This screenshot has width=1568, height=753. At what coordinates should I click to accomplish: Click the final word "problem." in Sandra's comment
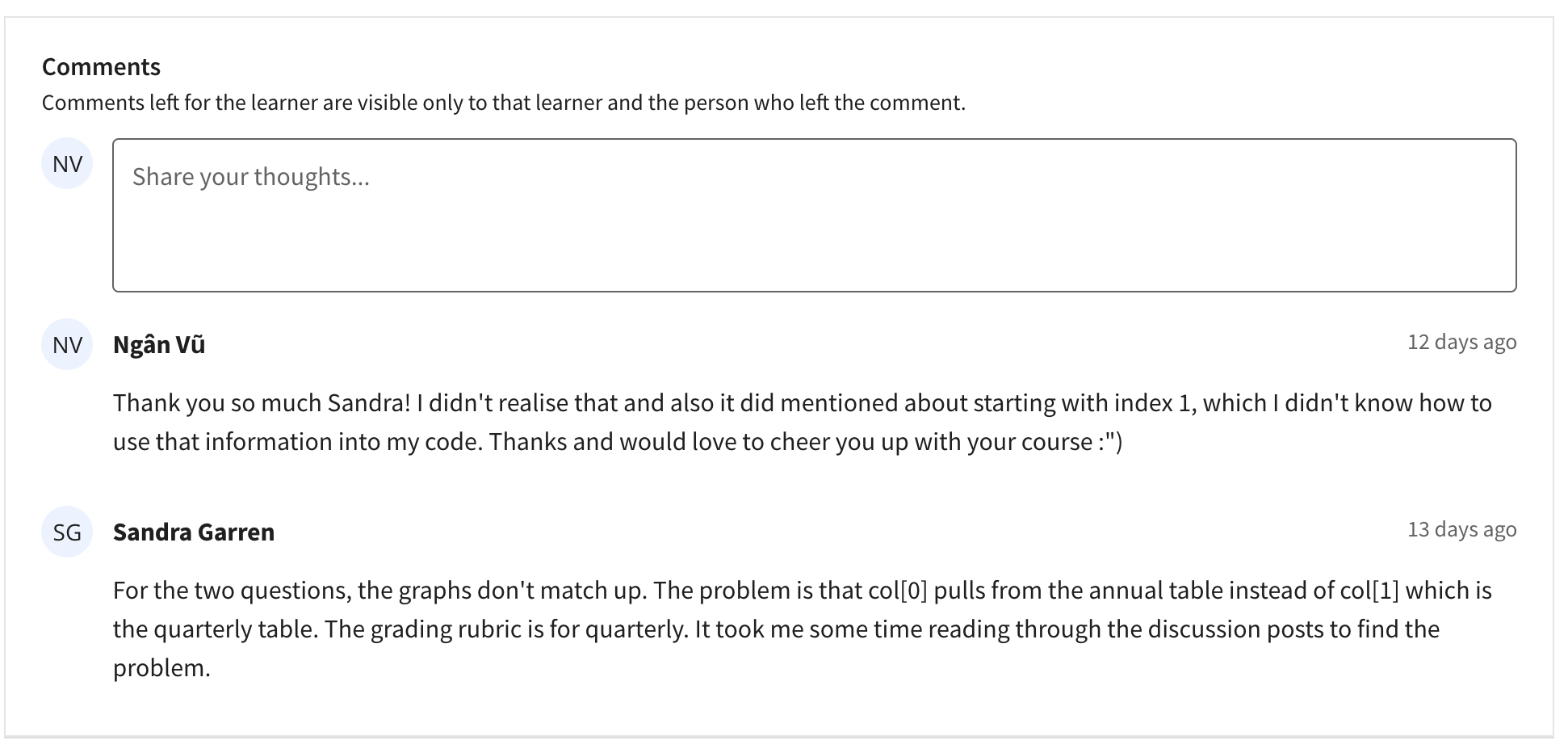tap(161, 668)
